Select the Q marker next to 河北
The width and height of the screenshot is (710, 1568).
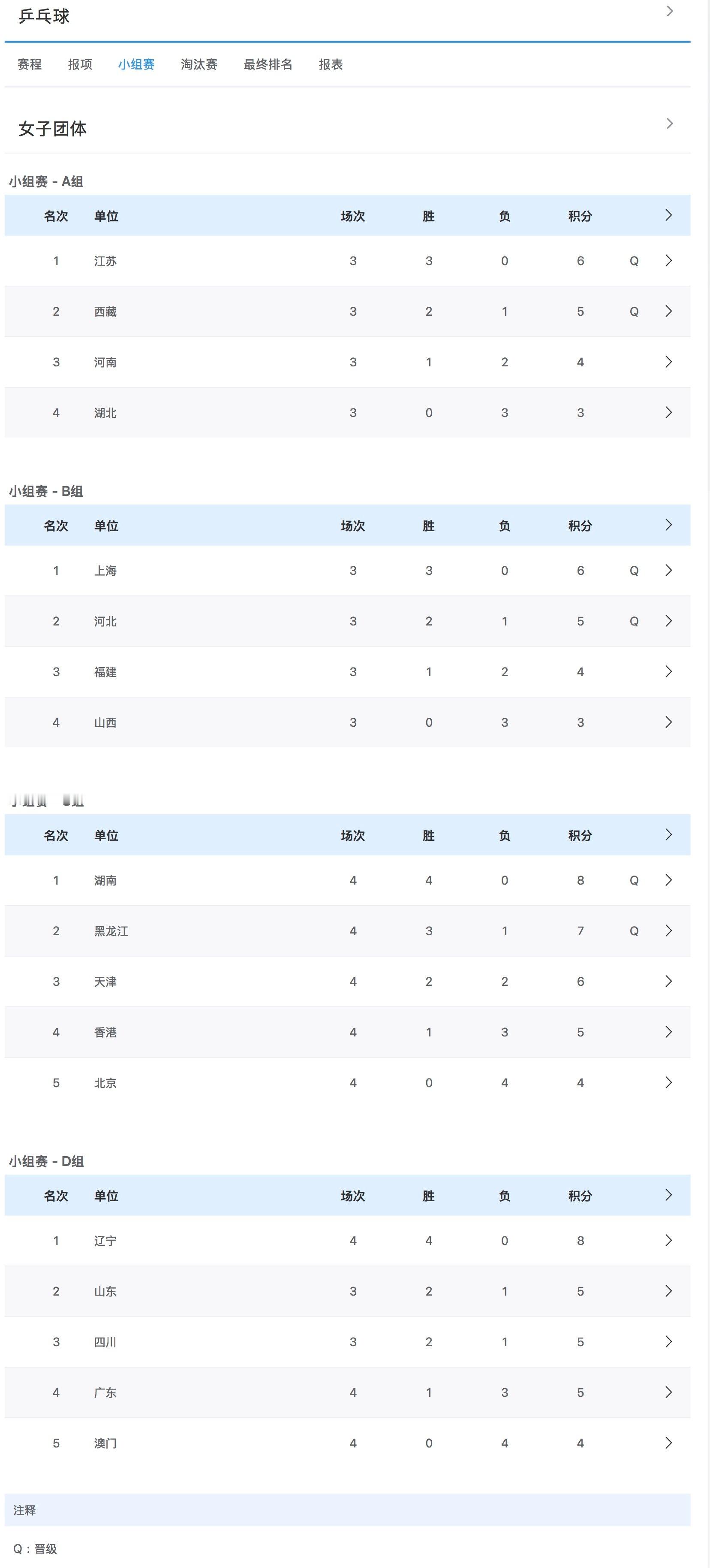pyautogui.click(x=633, y=621)
